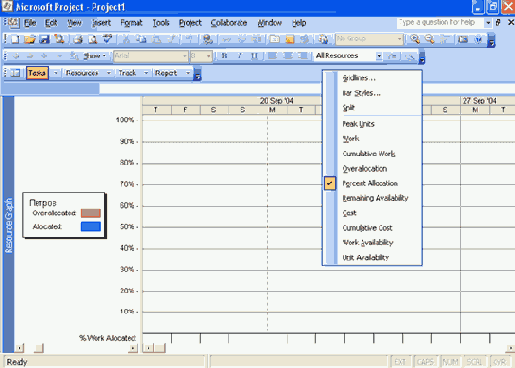515x368 pixels.
Task: Open a file with the Open folder icon
Action: (30, 39)
